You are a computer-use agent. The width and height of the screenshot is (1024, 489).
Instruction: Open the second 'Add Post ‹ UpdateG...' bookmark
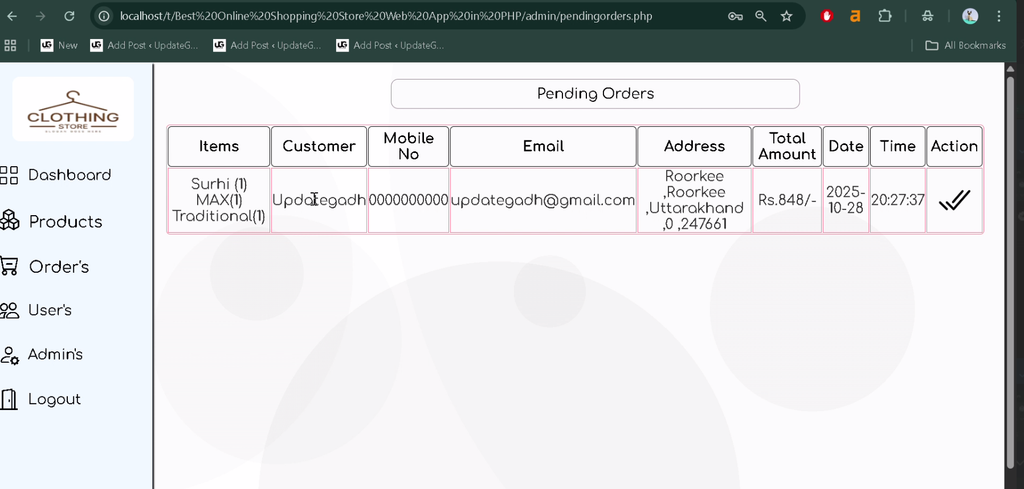[x=267, y=45]
